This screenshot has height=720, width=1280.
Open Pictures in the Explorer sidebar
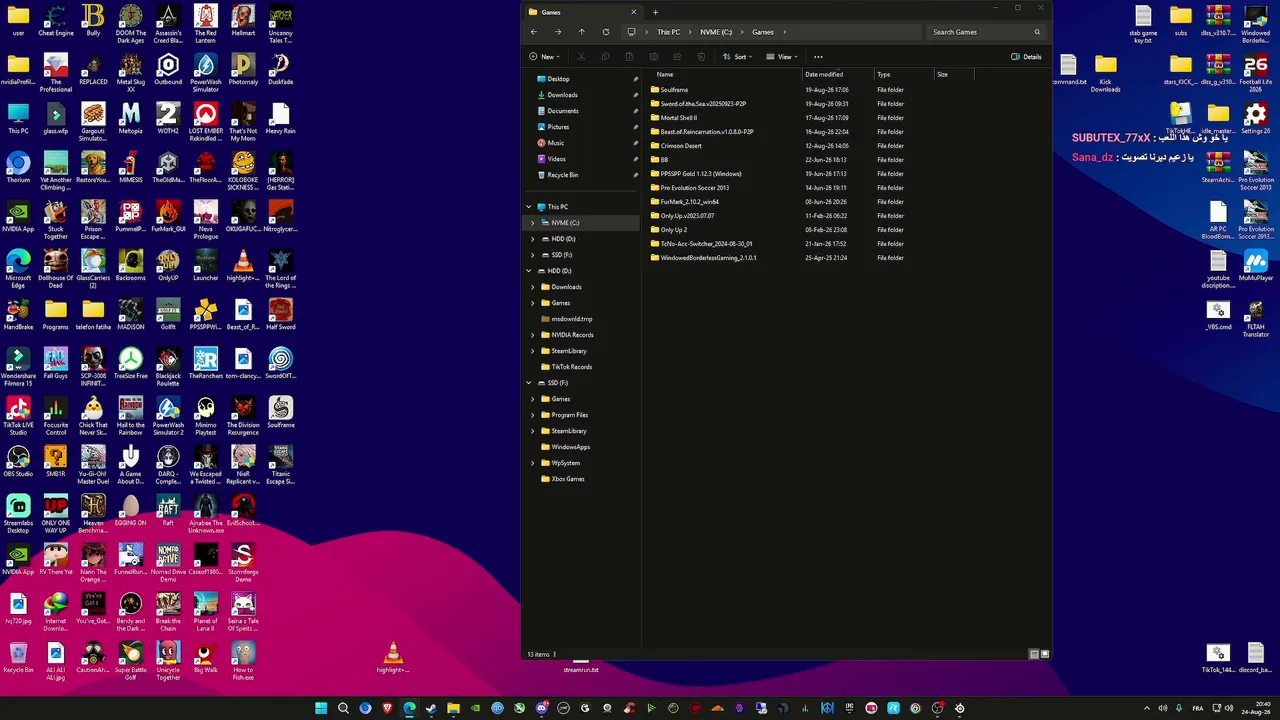[x=558, y=127]
